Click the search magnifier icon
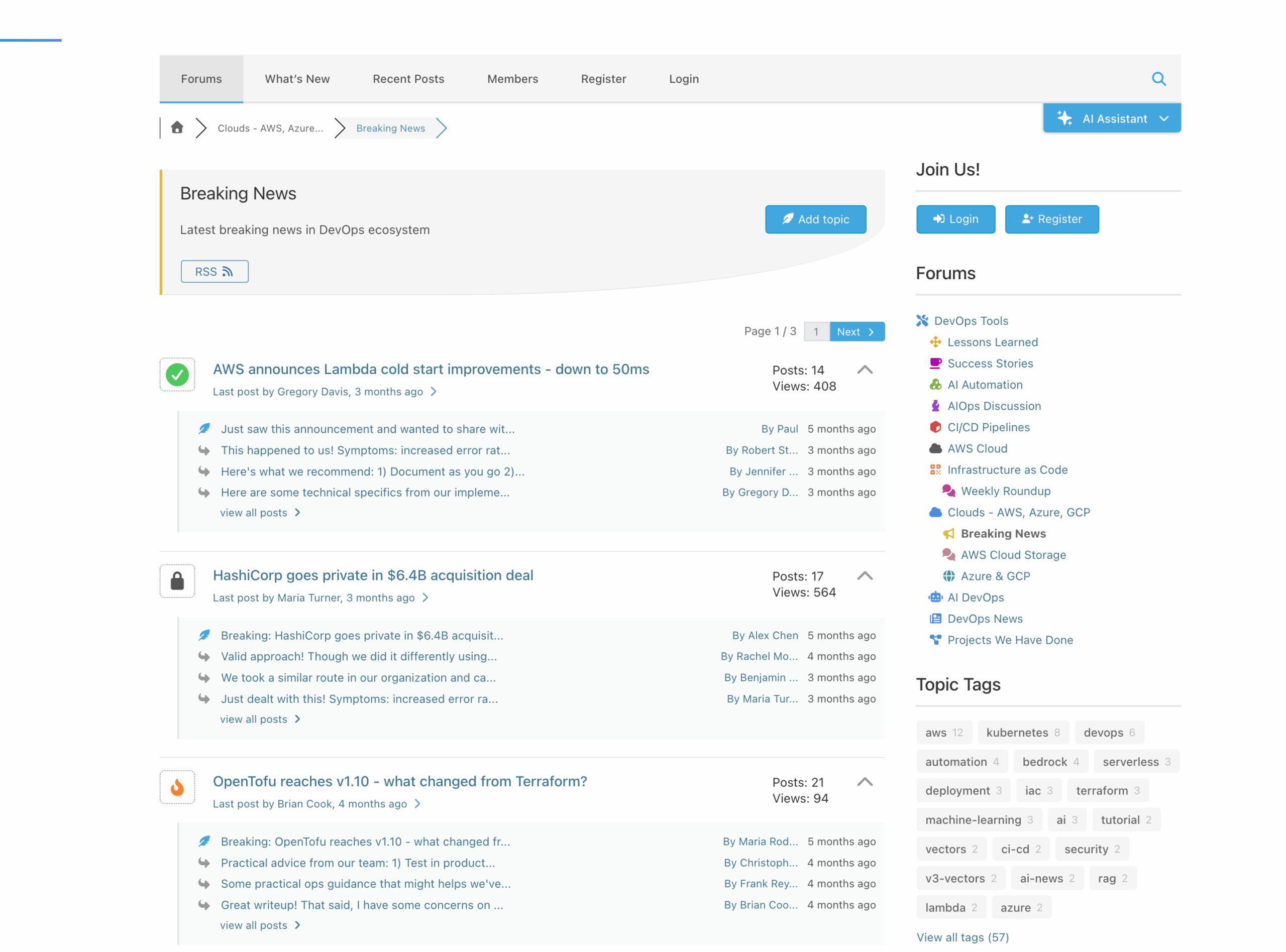The width and height of the screenshot is (1286, 952). tap(1158, 79)
